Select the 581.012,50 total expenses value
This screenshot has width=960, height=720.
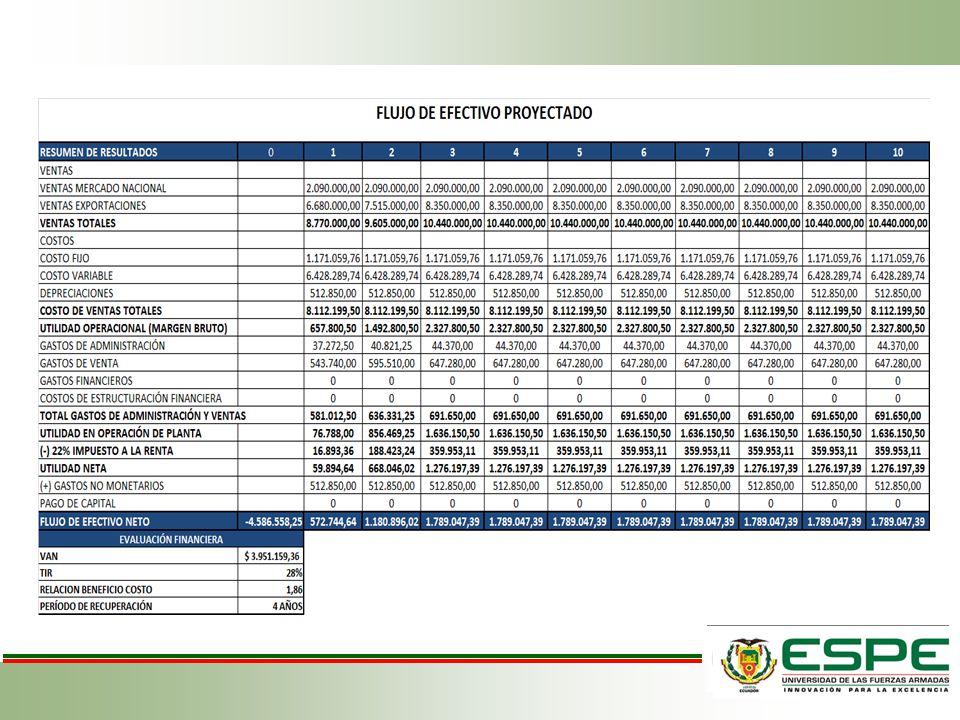click(333, 416)
